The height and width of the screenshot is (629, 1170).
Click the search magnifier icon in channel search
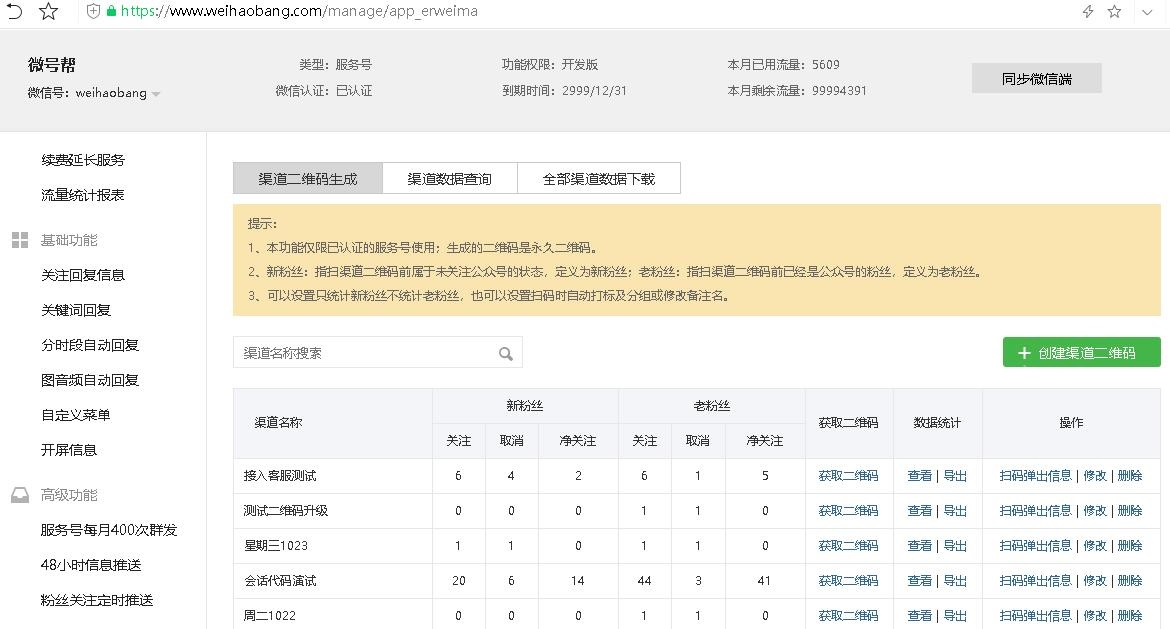tap(506, 354)
